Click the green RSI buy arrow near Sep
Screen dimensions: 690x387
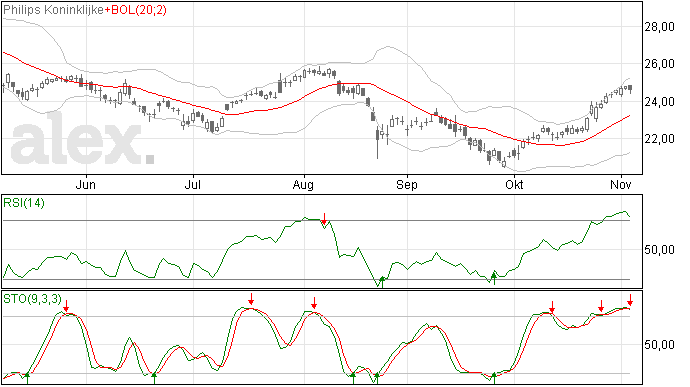382,282
